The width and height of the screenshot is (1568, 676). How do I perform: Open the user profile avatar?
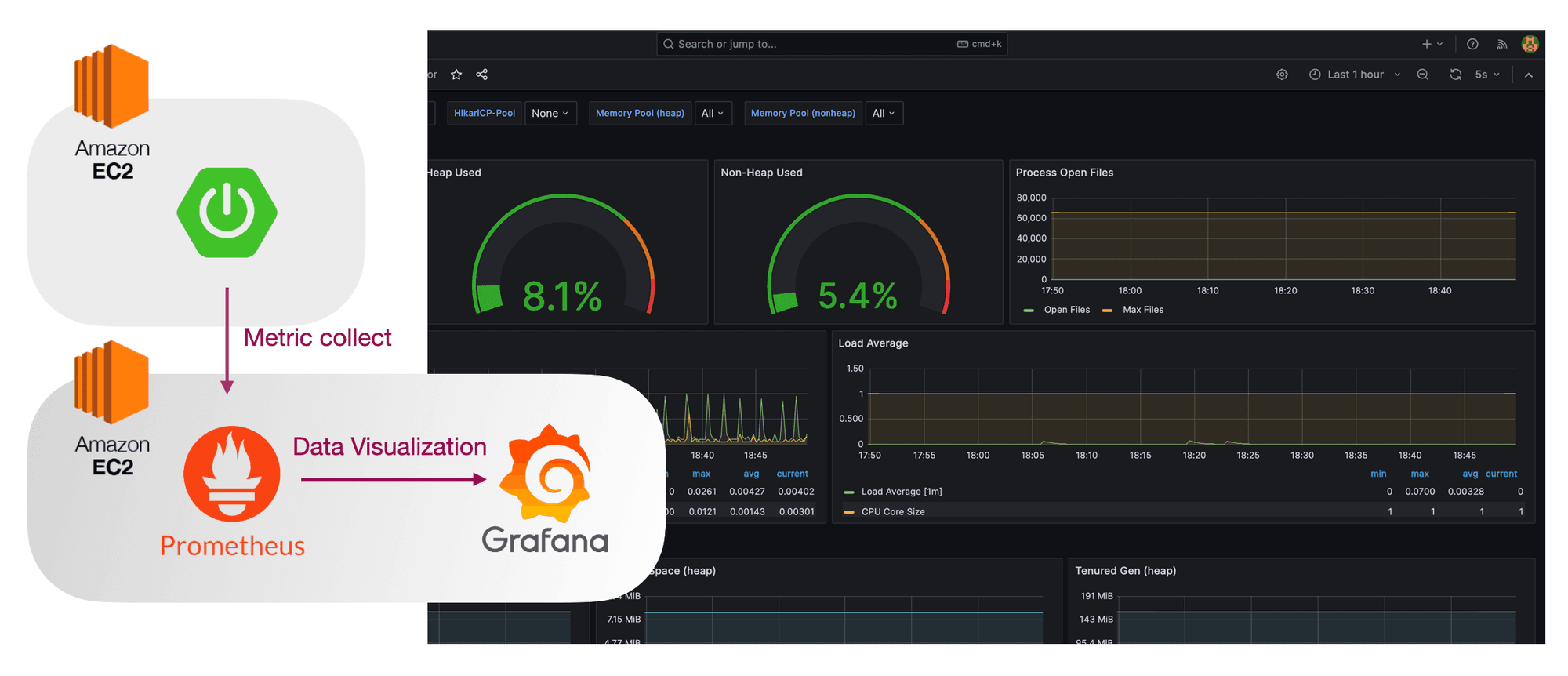coord(1530,44)
